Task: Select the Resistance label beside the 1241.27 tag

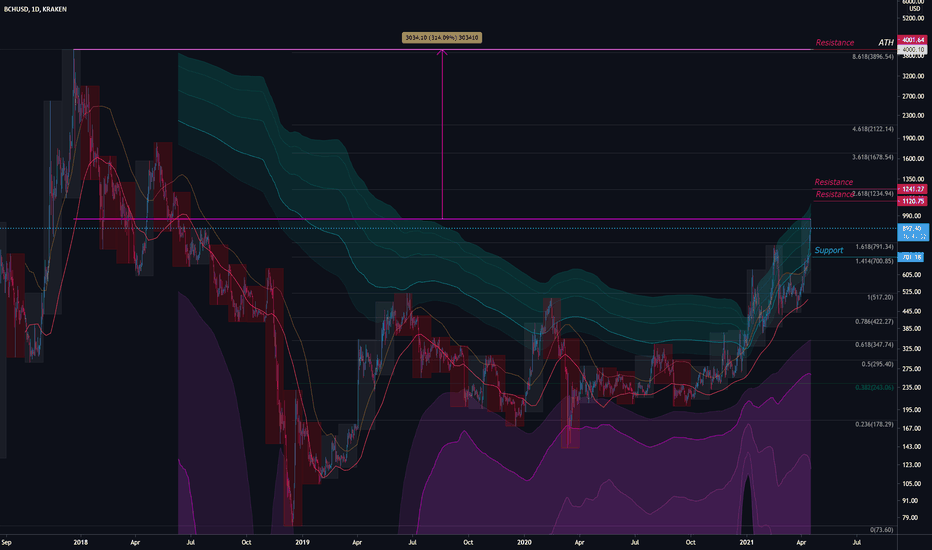Action: tap(833, 182)
